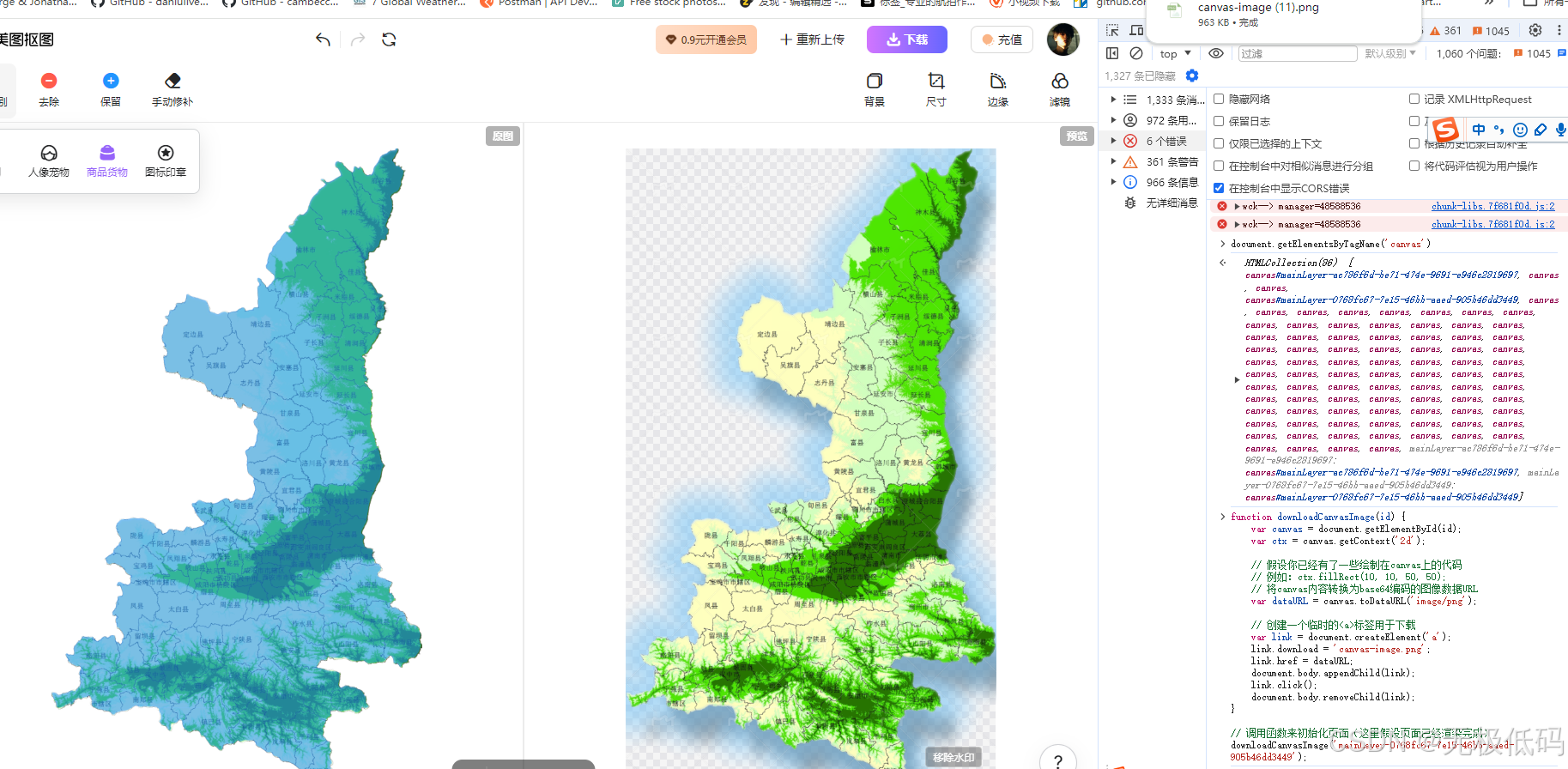
Task: Uncheck 在控制台中显示CORS错误
Action: [x=1219, y=188]
